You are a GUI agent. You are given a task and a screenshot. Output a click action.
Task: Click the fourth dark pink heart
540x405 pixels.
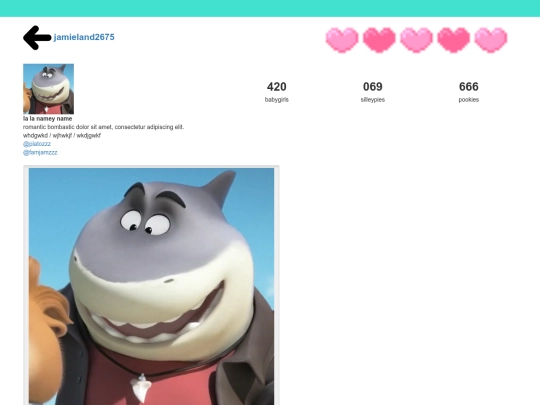tap(454, 40)
